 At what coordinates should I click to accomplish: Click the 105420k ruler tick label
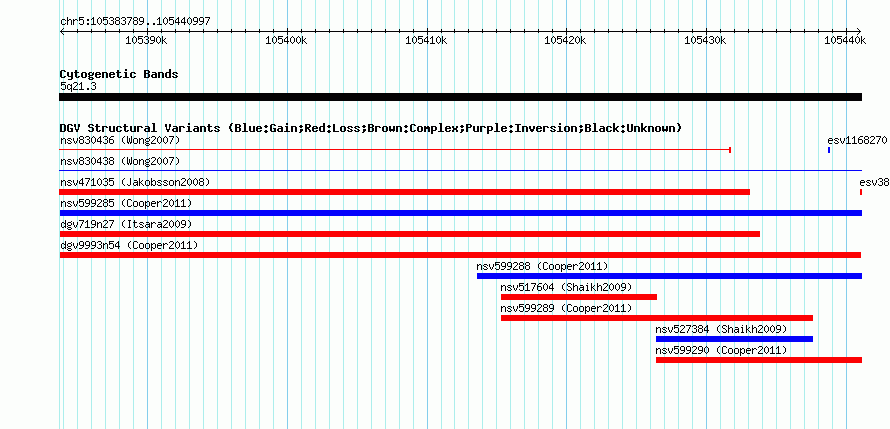pos(566,40)
